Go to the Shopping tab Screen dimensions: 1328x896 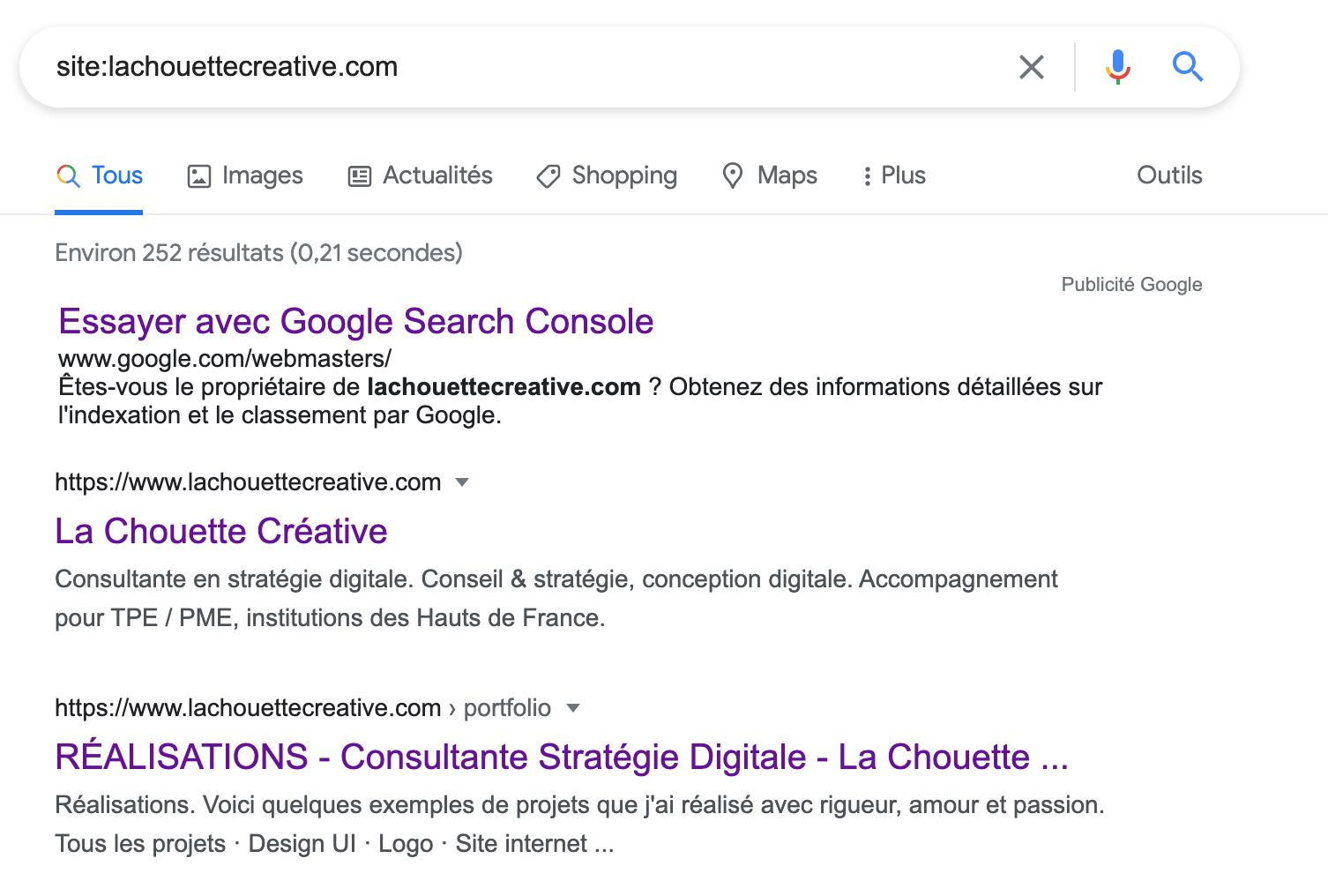[607, 175]
